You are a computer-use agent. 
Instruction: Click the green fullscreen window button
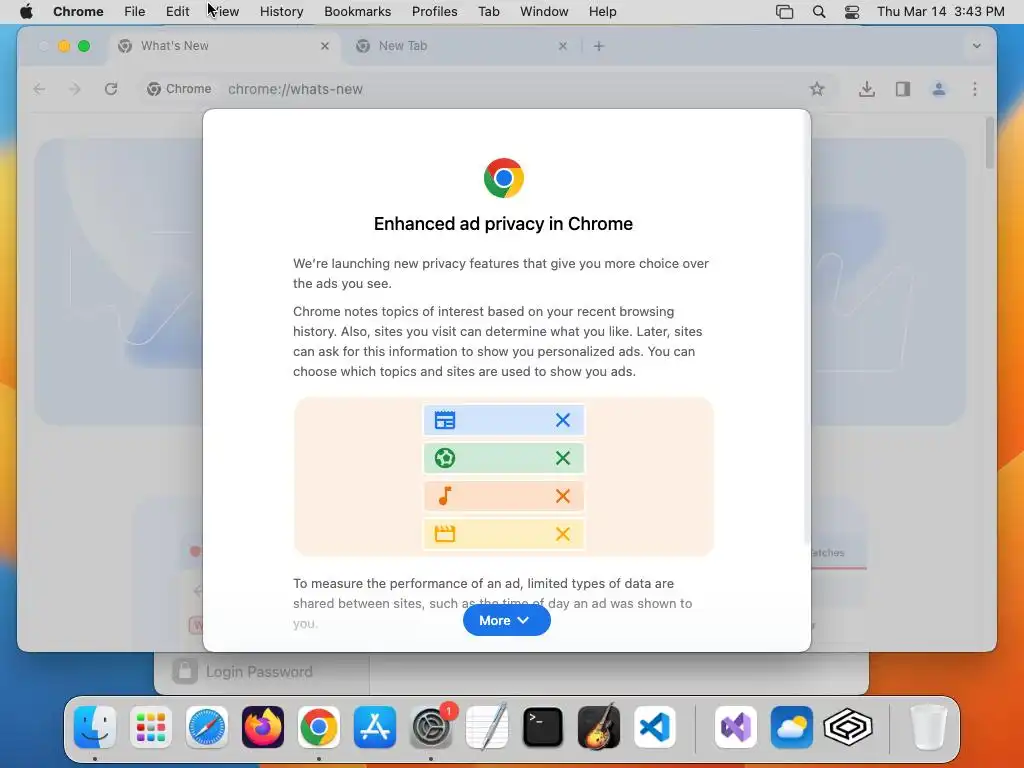click(84, 46)
